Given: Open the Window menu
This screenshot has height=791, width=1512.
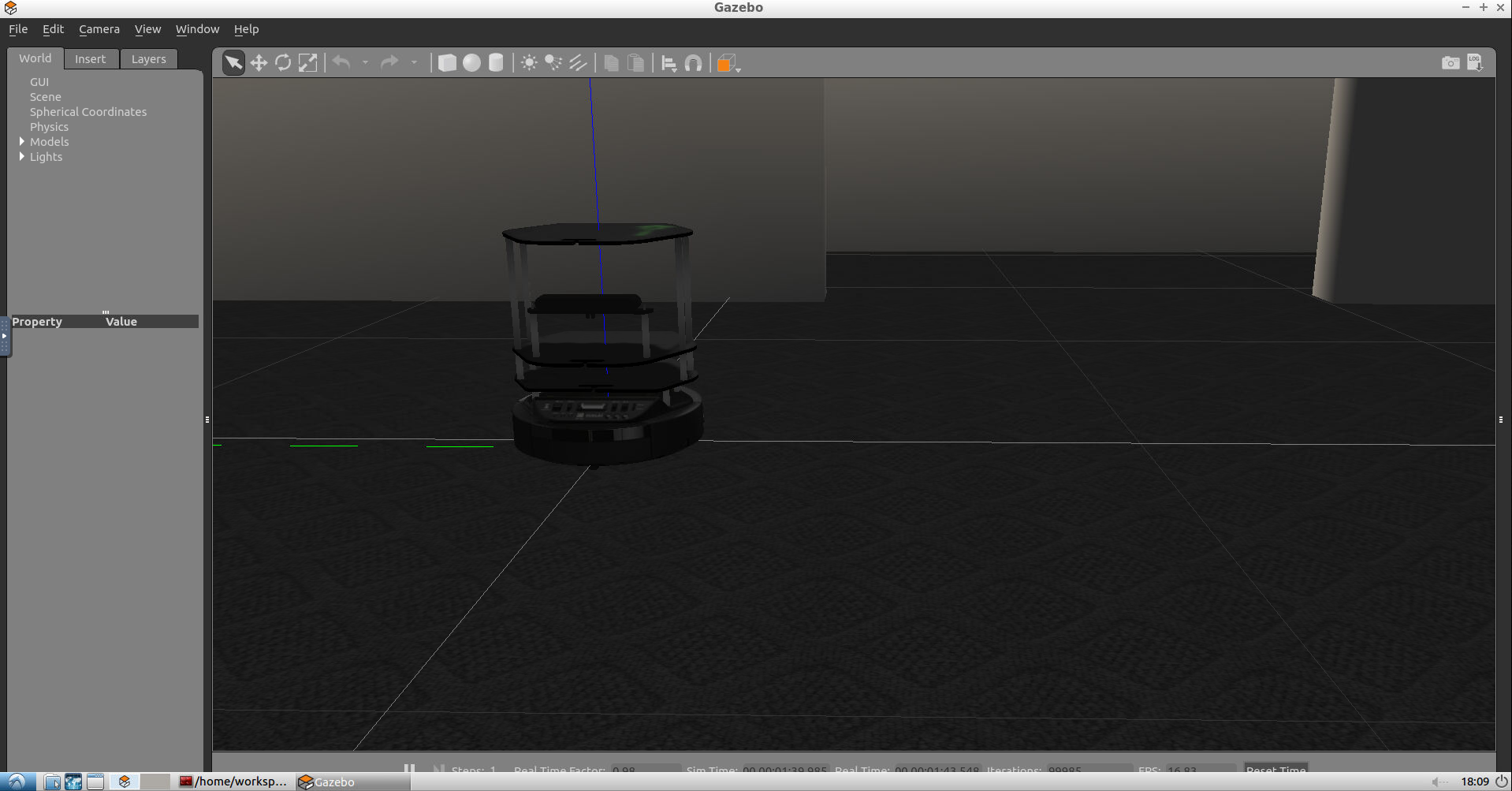Looking at the screenshot, I should point(197,29).
